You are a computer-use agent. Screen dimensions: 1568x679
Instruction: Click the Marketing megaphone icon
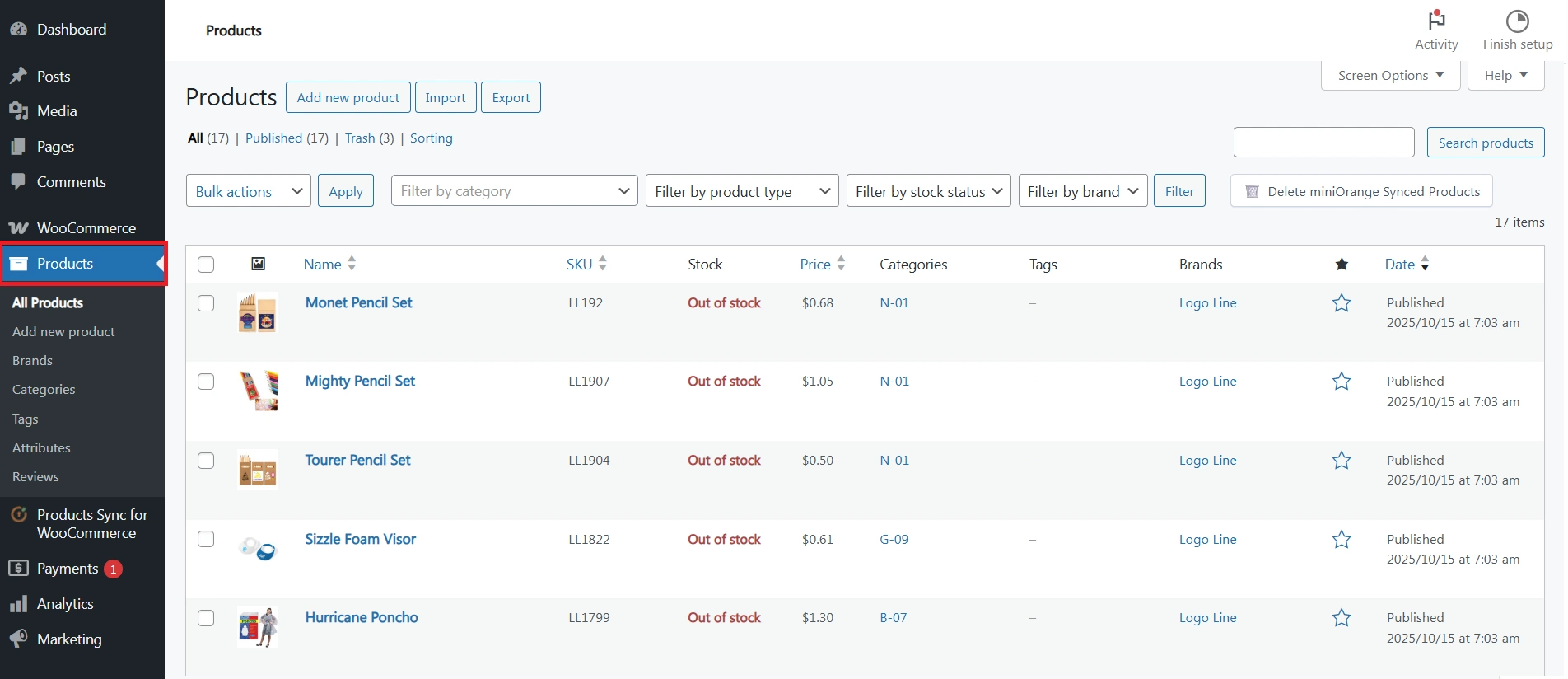[18, 639]
